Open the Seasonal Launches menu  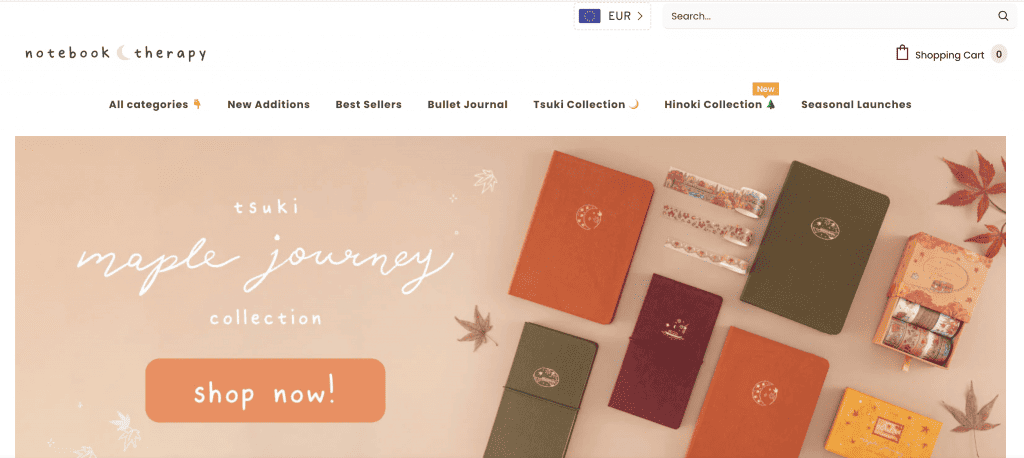coord(856,105)
